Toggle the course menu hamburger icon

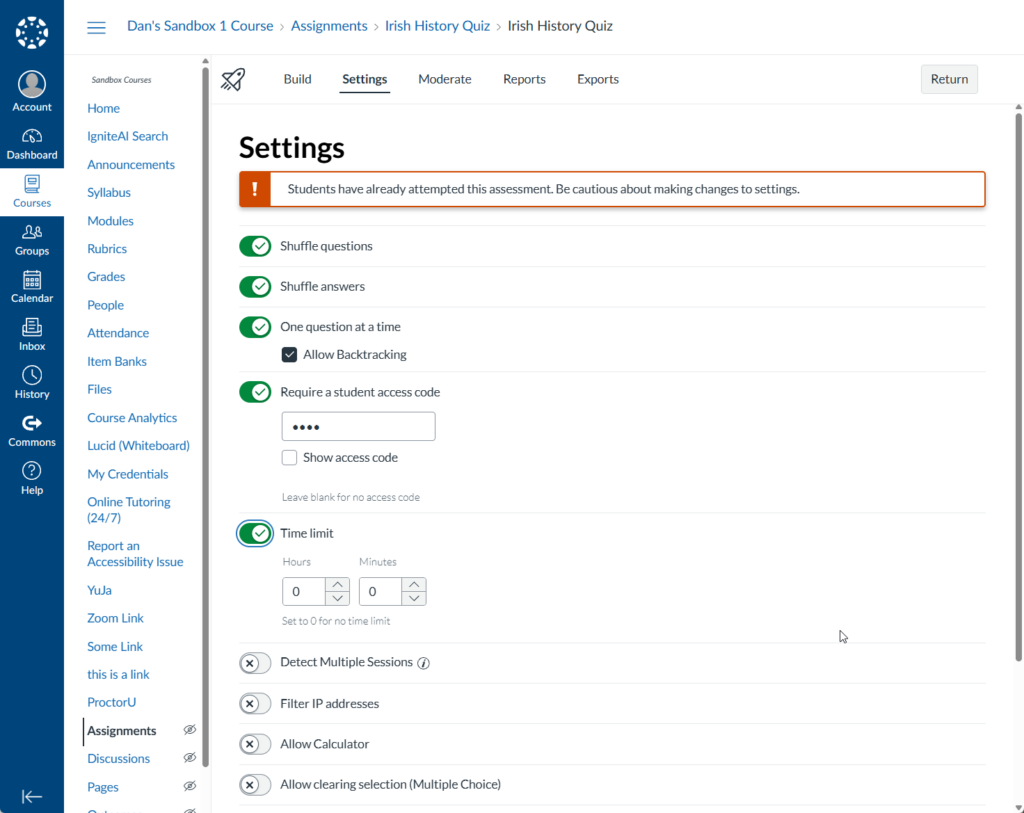(96, 27)
